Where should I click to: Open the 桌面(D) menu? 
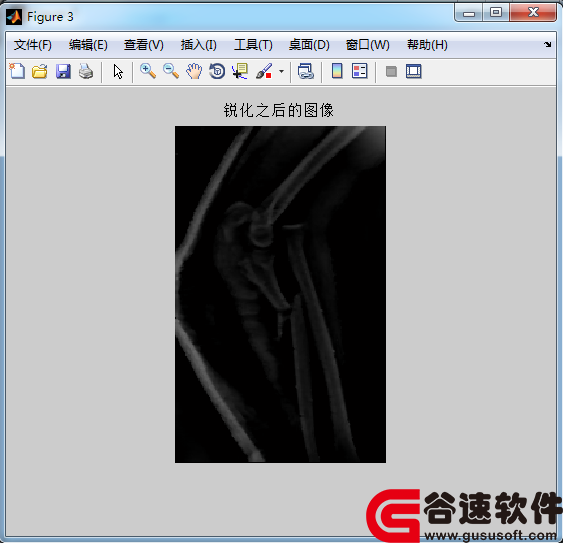click(309, 45)
